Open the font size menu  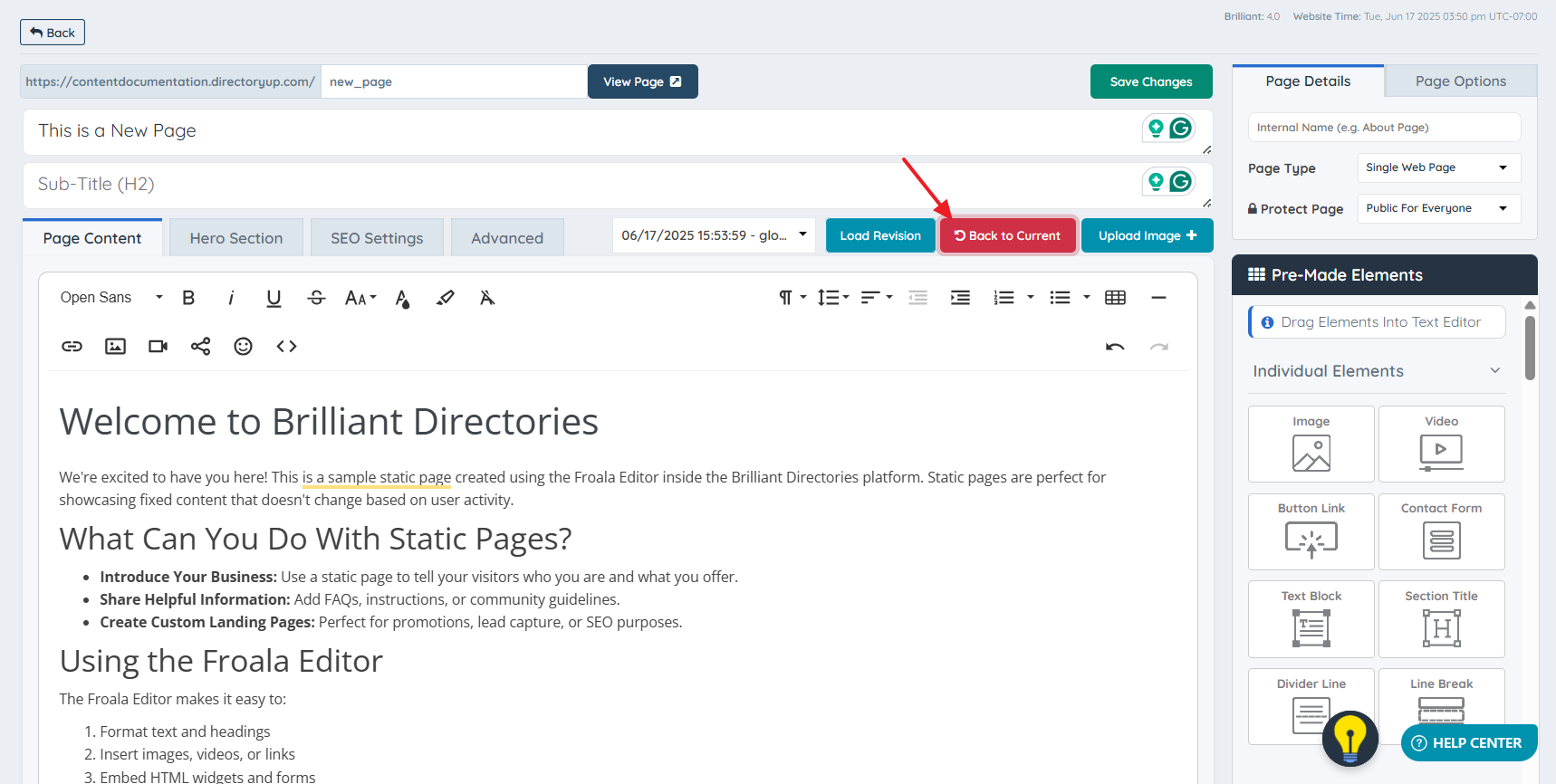coord(360,298)
